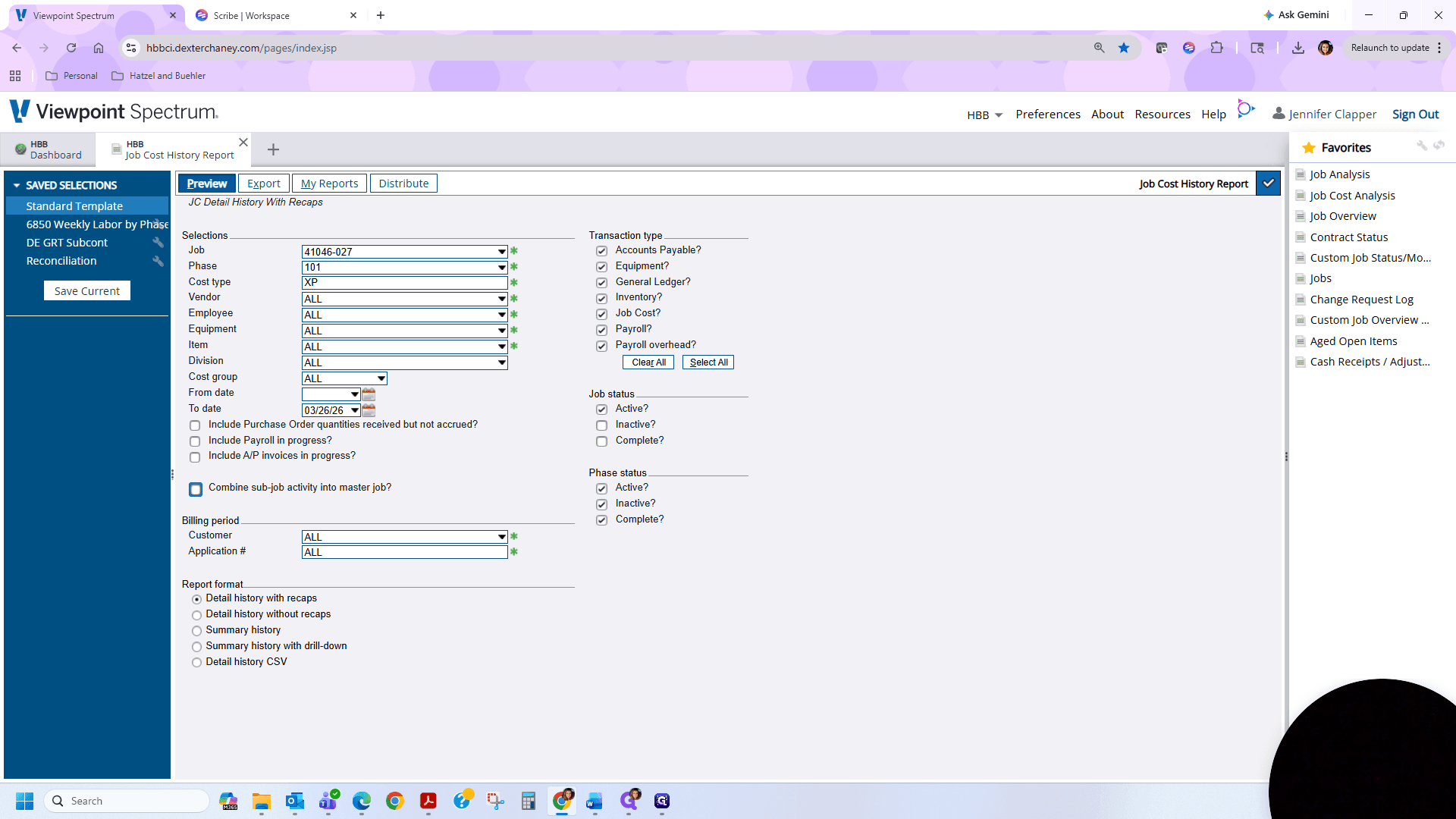Click the Windows Start button
1456x819 pixels.
[x=25, y=801]
